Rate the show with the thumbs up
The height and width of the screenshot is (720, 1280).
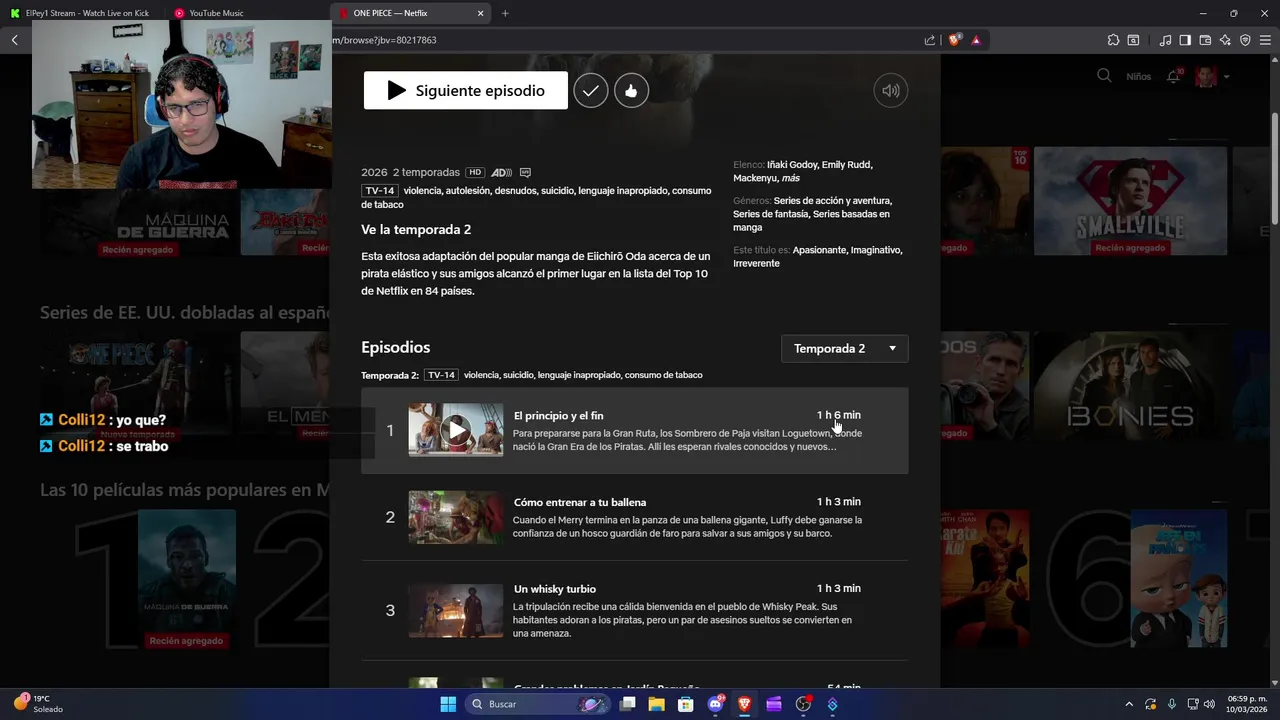click(x=631, y=91)
